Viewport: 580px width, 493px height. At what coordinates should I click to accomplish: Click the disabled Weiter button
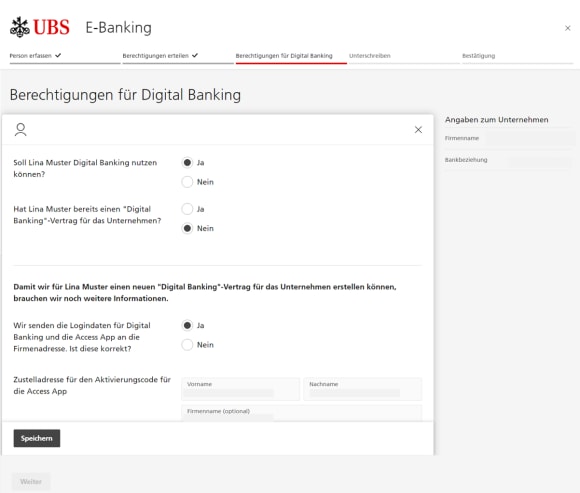(31, 482)
